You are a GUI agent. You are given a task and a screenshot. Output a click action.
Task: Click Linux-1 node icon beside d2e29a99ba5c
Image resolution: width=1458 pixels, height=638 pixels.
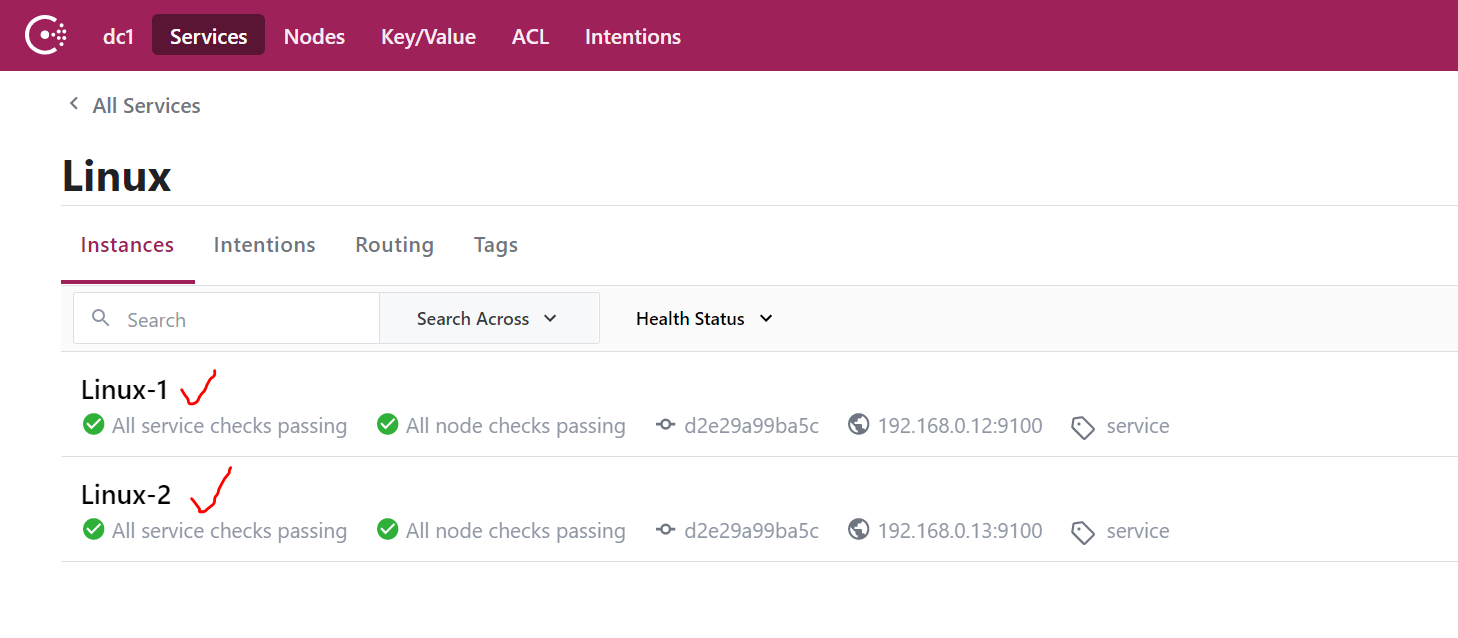tap(666, 426)
